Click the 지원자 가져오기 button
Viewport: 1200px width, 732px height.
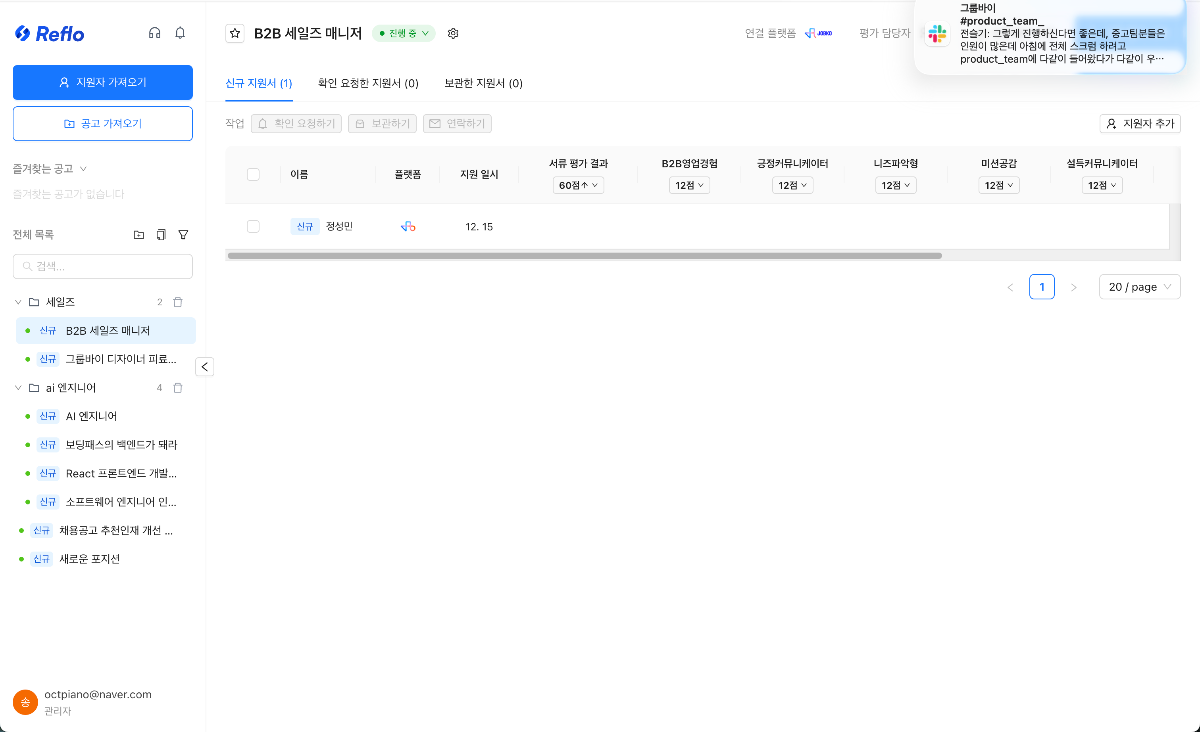coord(102,82)
